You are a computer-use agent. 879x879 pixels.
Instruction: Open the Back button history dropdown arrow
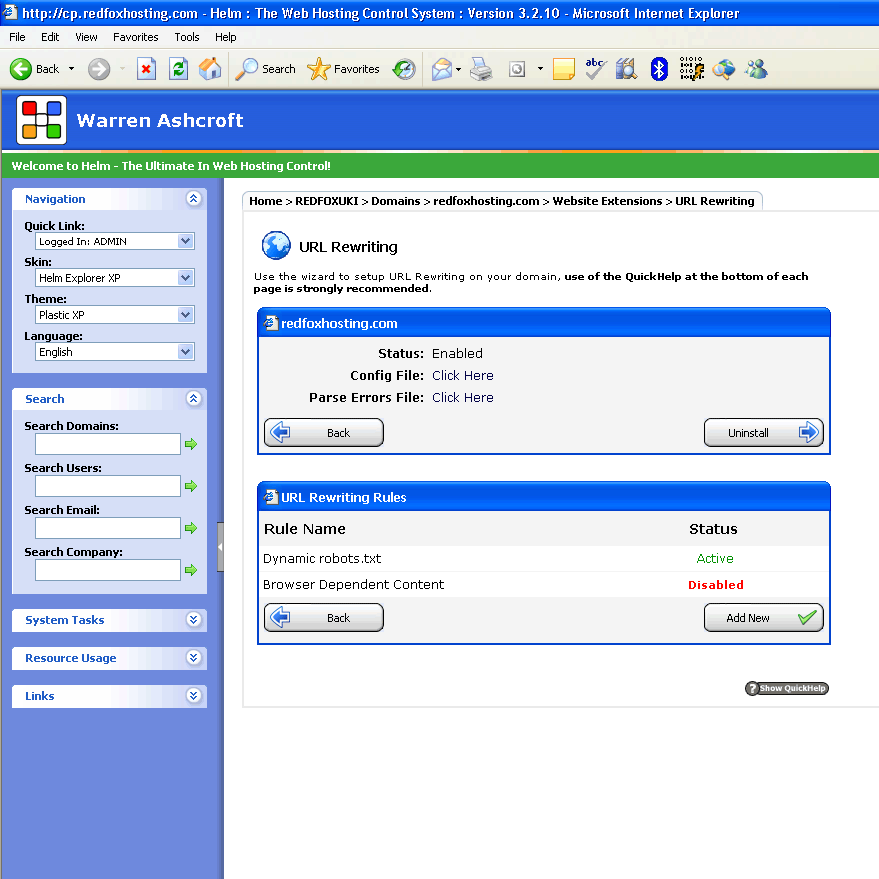(71, 69)
